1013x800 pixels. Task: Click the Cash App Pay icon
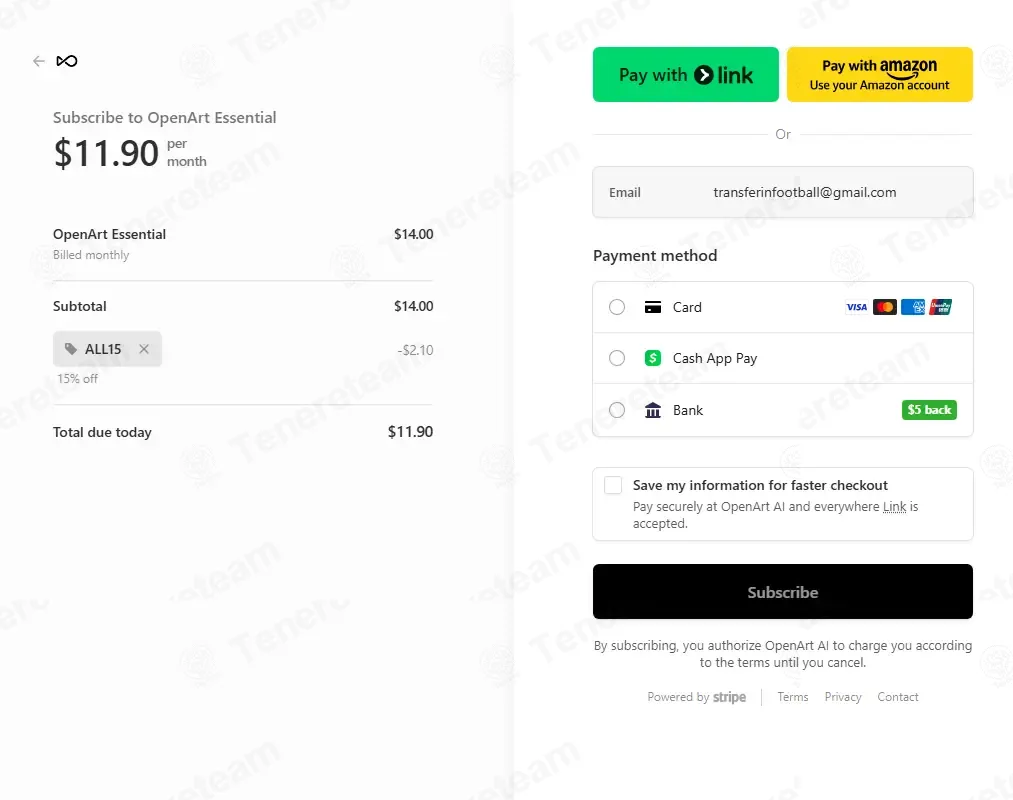pos(653,358)
